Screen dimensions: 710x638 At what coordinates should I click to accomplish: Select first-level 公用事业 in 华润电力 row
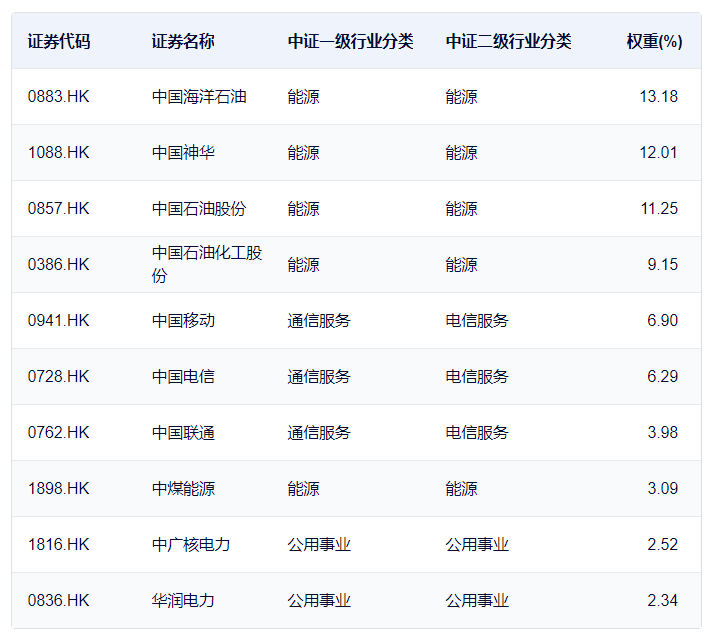coord(319,600)
